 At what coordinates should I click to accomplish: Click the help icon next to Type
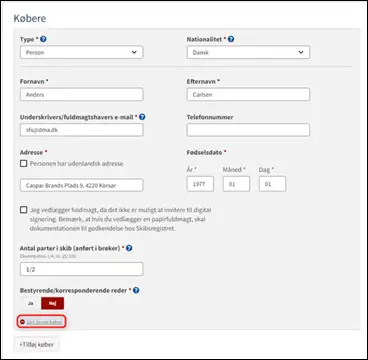click(43, 39)
